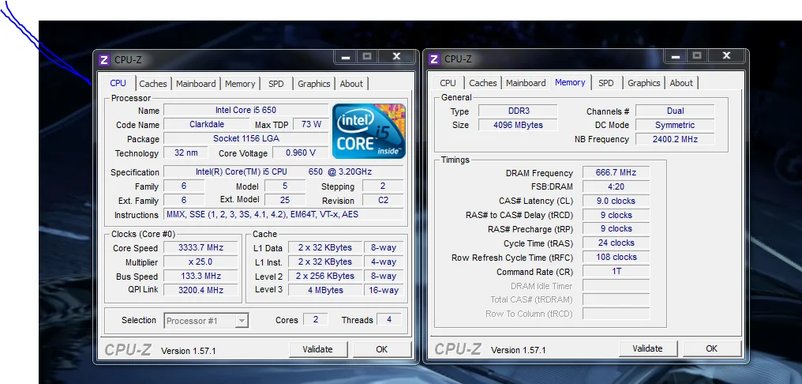The image size is (802, 384).
Task: Click the L1 Inst. 4-way value
Action: 384,262
